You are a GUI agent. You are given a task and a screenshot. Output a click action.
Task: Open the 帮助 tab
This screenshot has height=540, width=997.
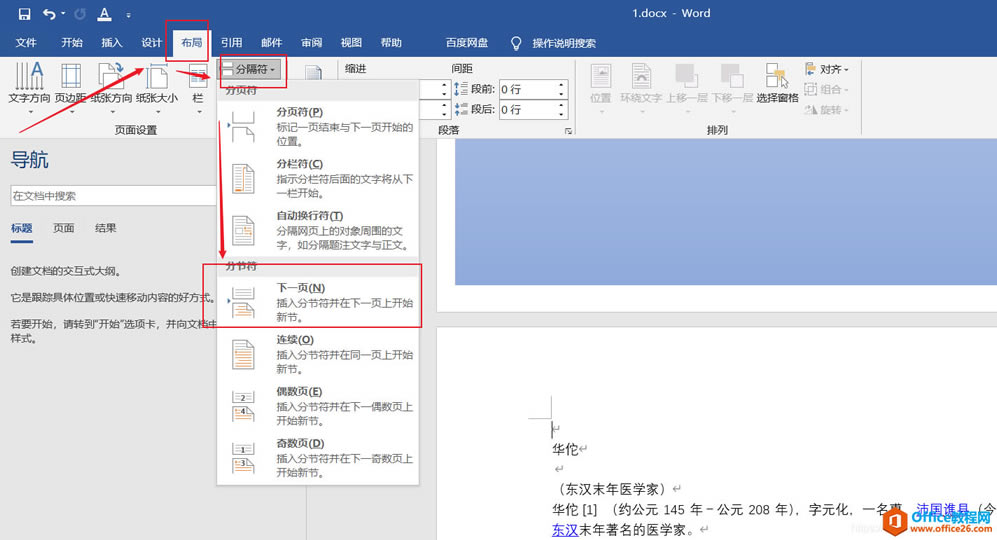pos(391,43)
